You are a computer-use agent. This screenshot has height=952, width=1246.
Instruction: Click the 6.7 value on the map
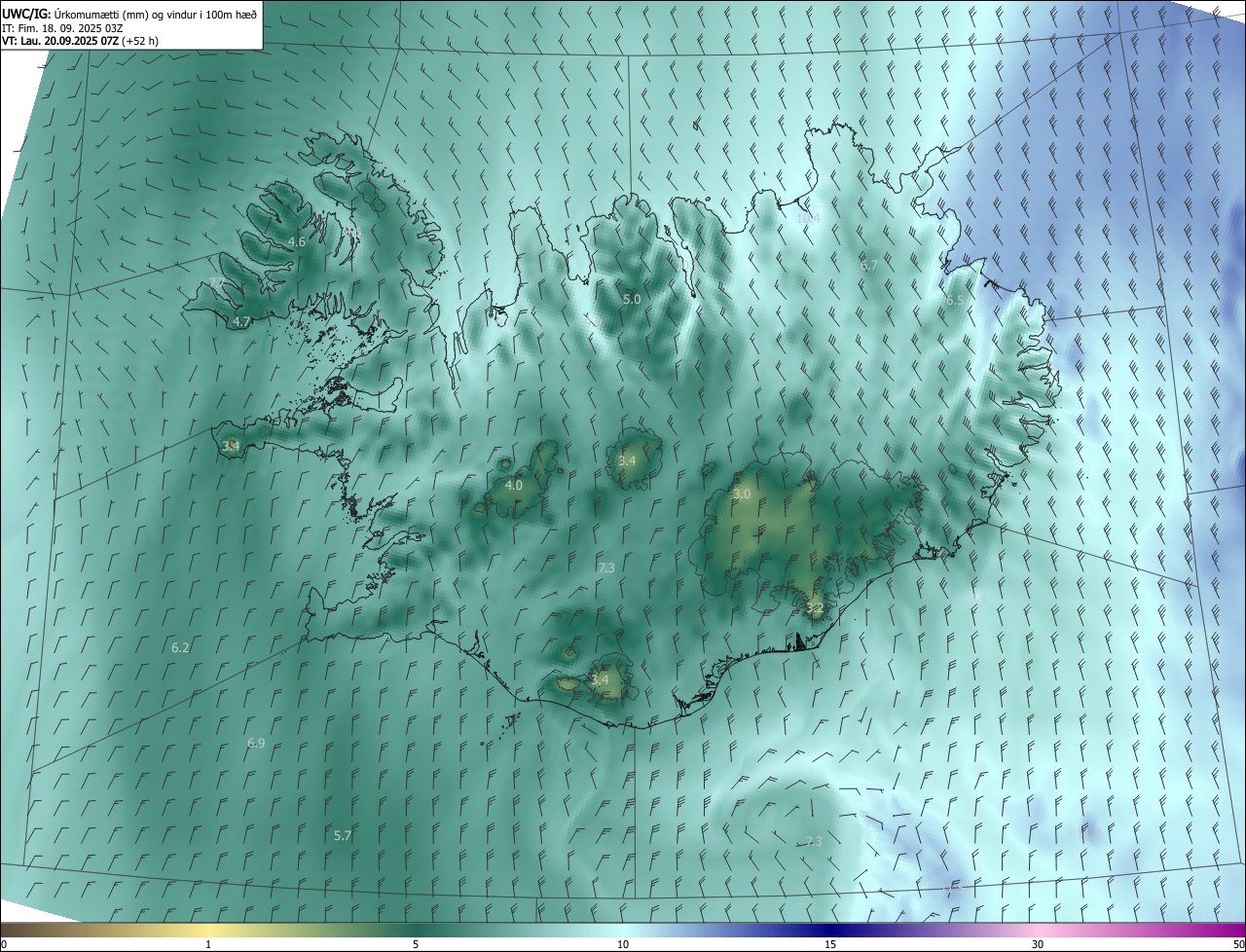coord(869,265)
